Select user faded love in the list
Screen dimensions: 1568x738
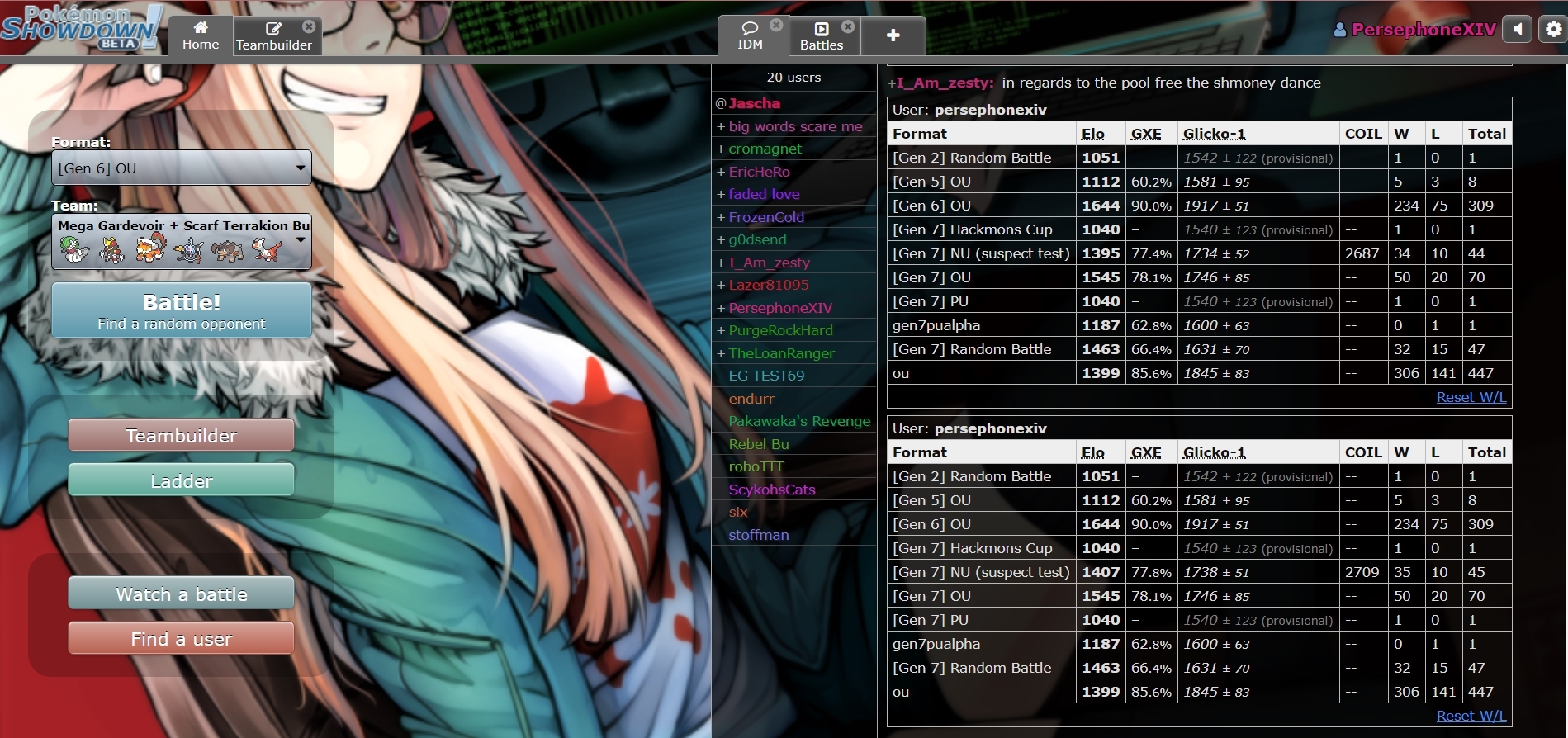pos(794,194)
